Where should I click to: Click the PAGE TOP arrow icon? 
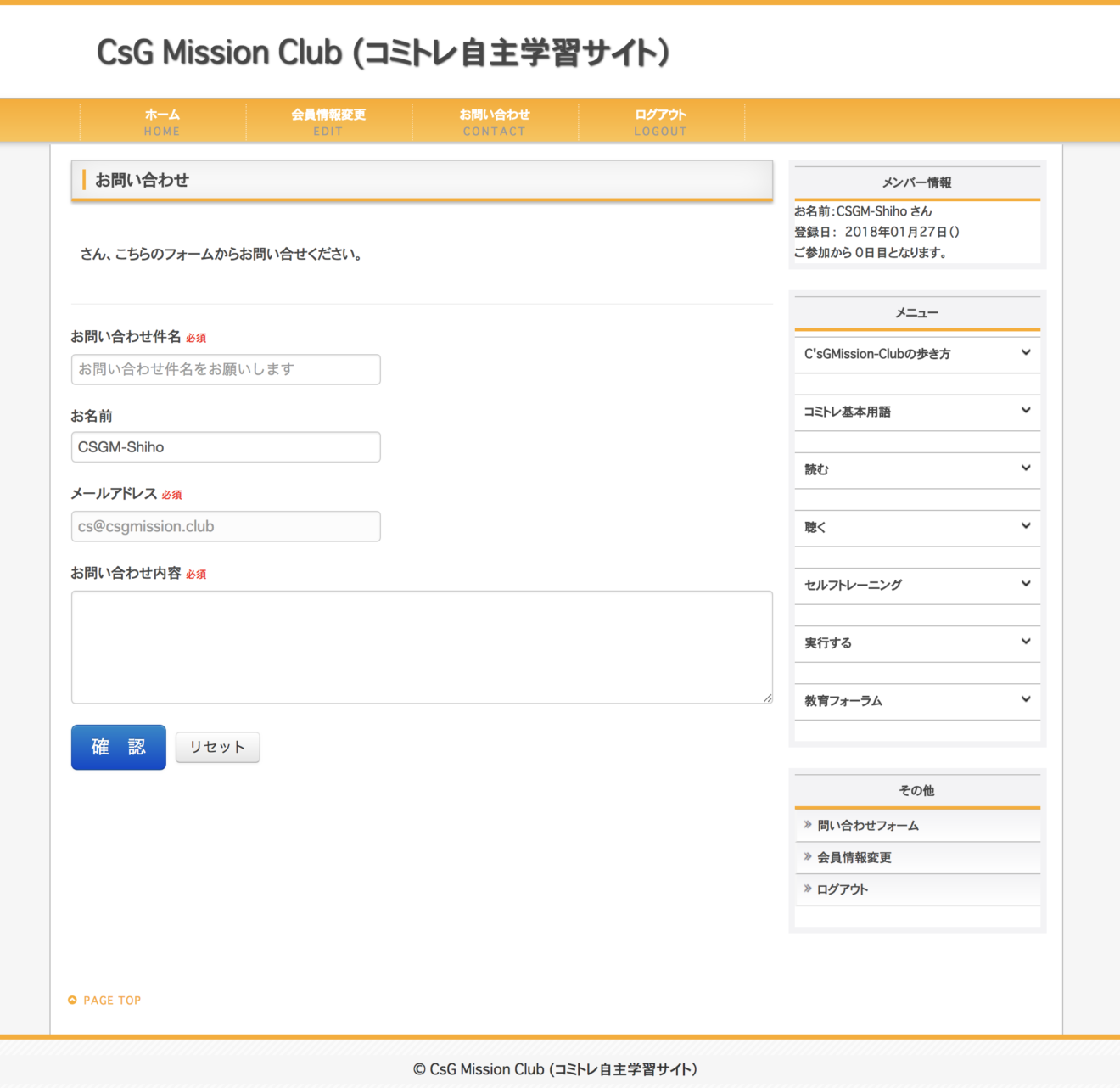point(72,1001)
